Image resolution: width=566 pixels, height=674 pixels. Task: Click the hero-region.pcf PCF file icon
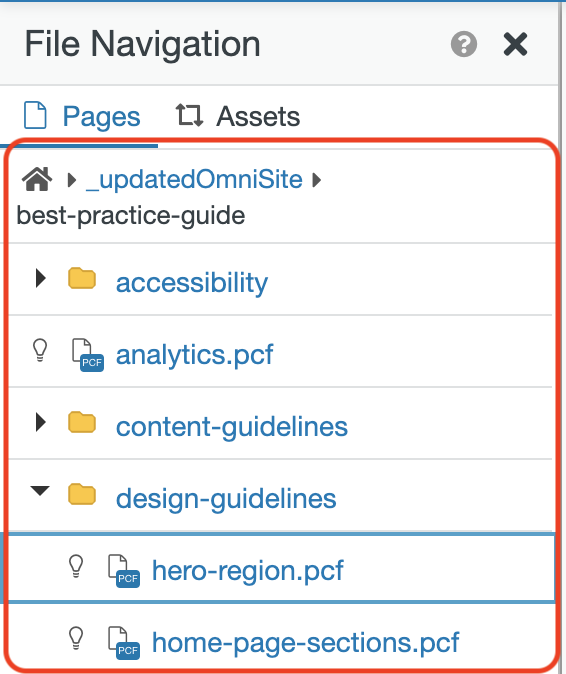pyautogui.click(x=124, y=571)
